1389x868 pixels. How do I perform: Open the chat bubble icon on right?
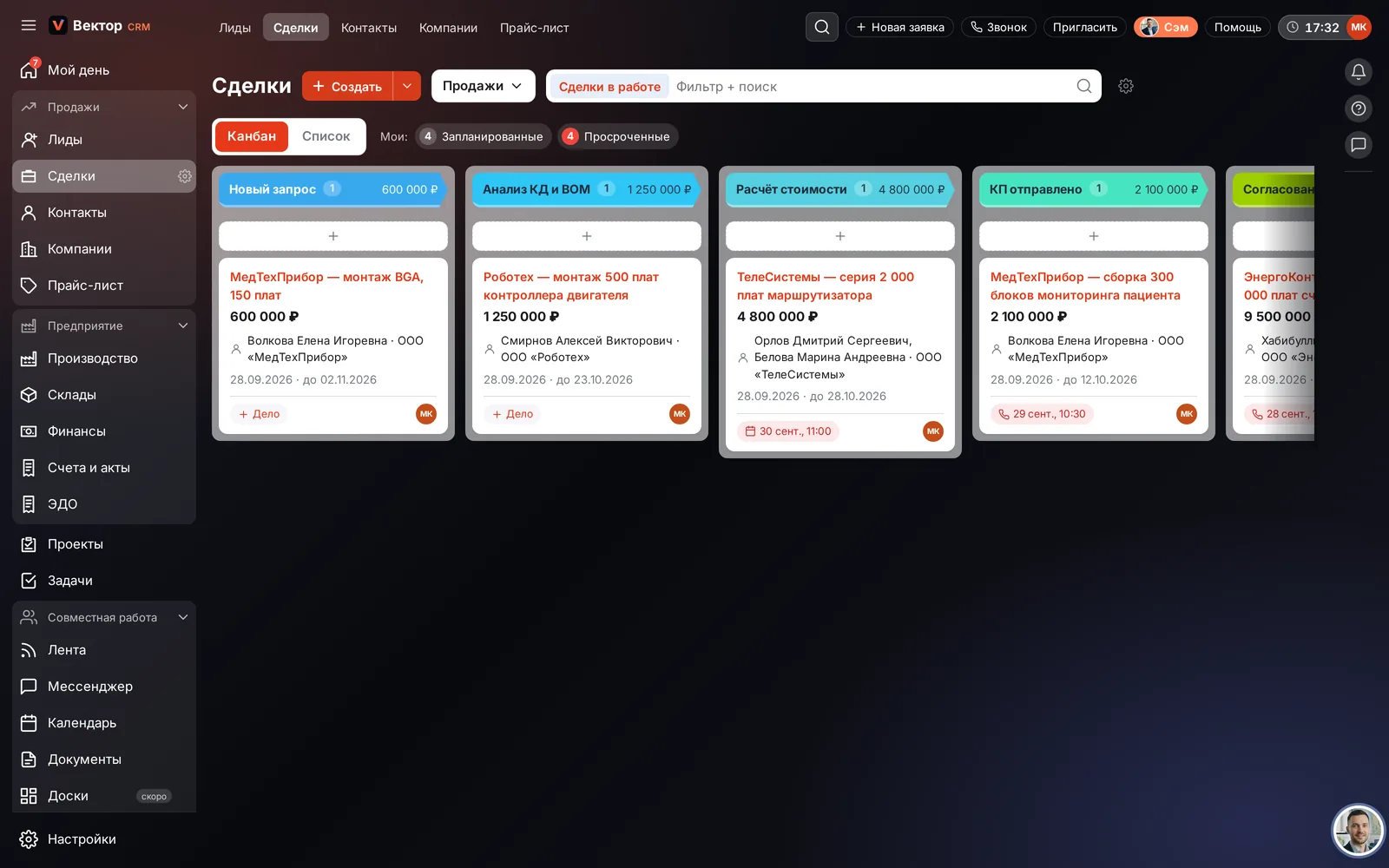click(1359, 145)
